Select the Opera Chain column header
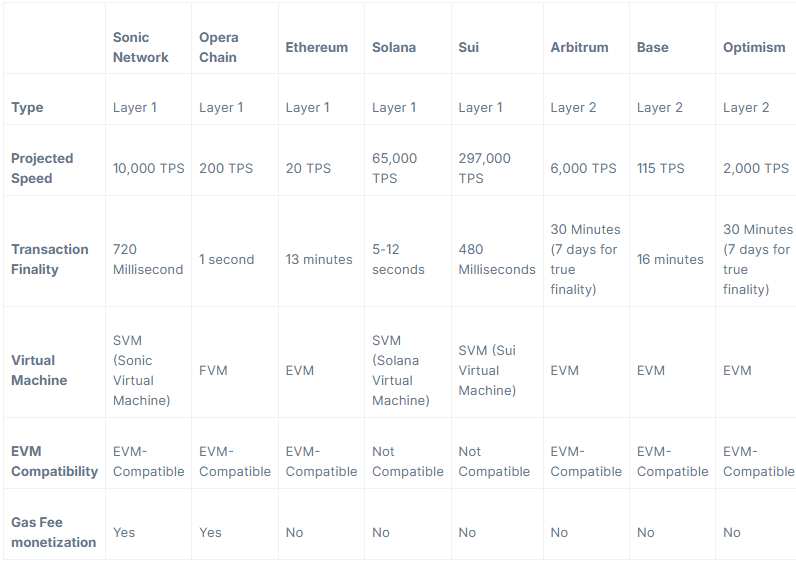 pos(218,47)
